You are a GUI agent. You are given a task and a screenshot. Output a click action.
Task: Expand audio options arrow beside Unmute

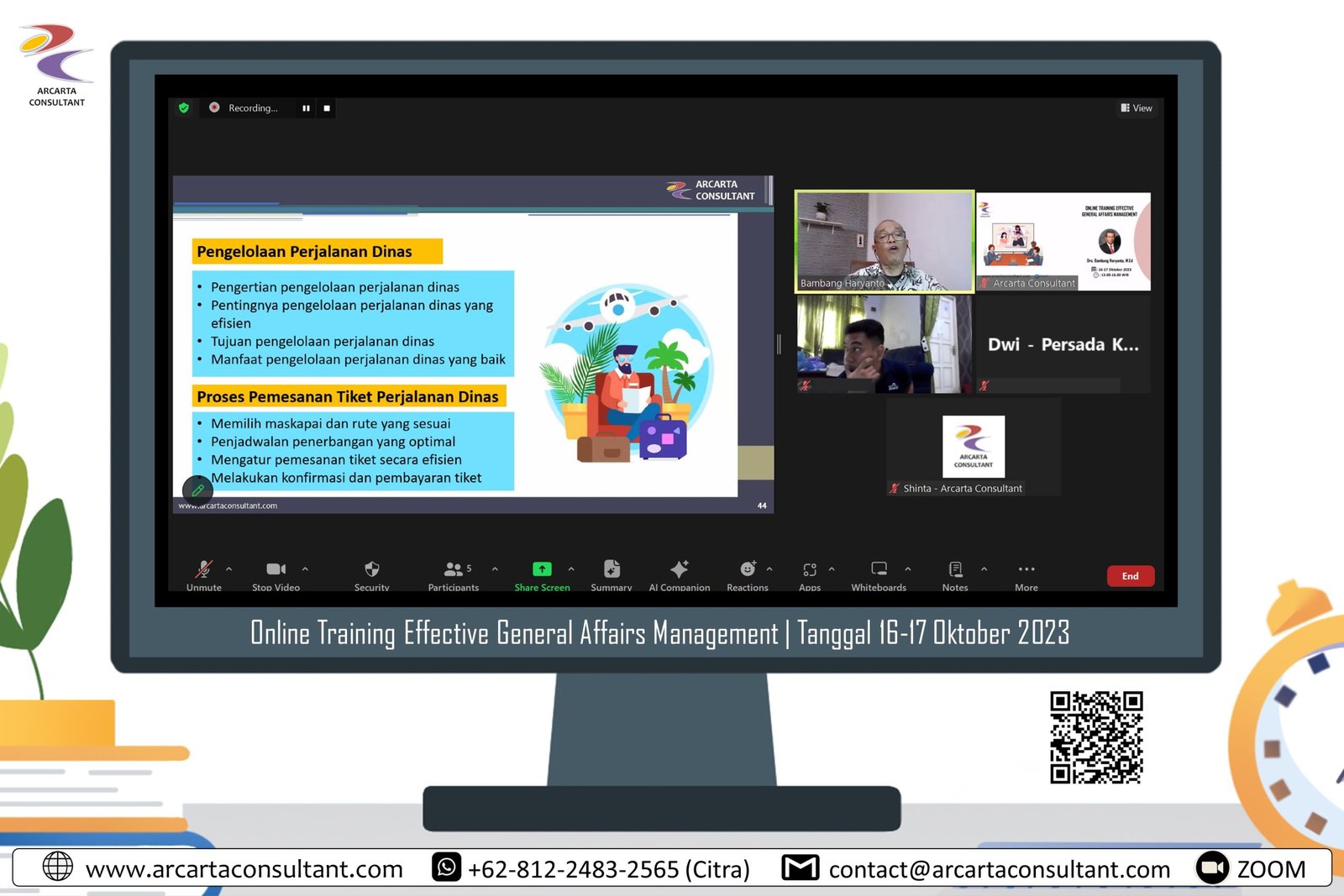coord(228,569)
